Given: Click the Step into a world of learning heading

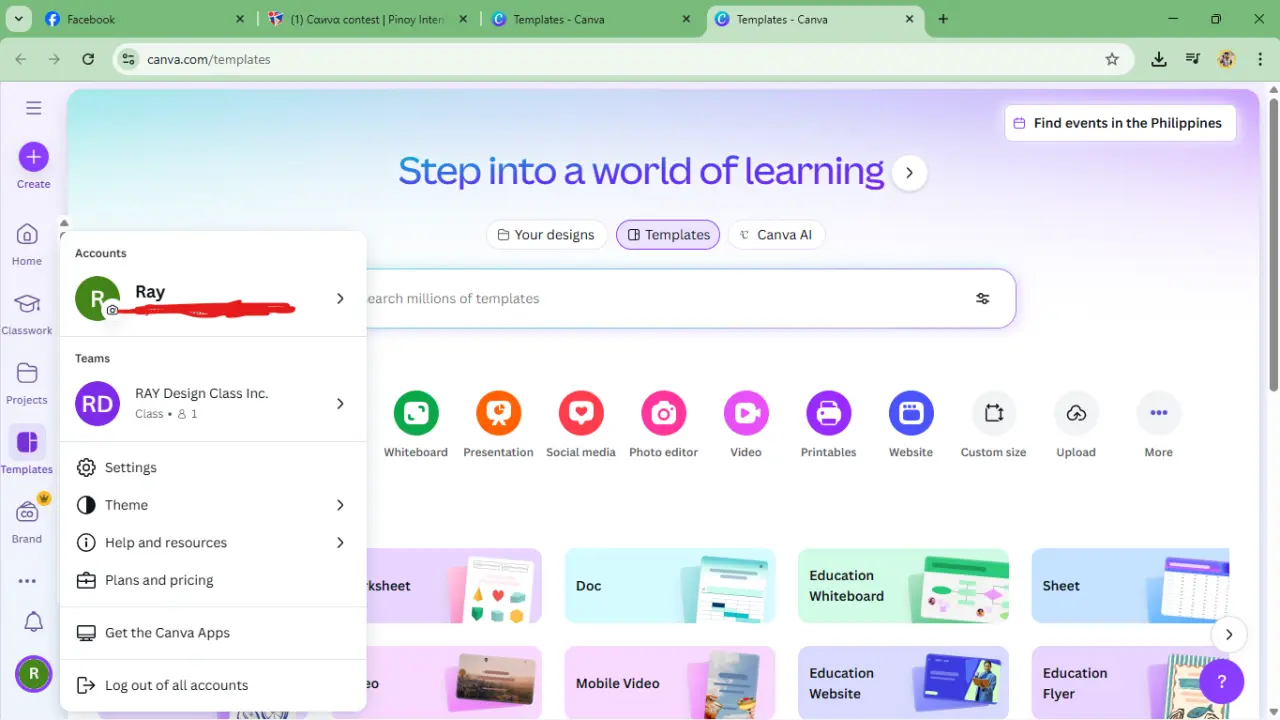Looking at the screenshot, I should (641, 171).
